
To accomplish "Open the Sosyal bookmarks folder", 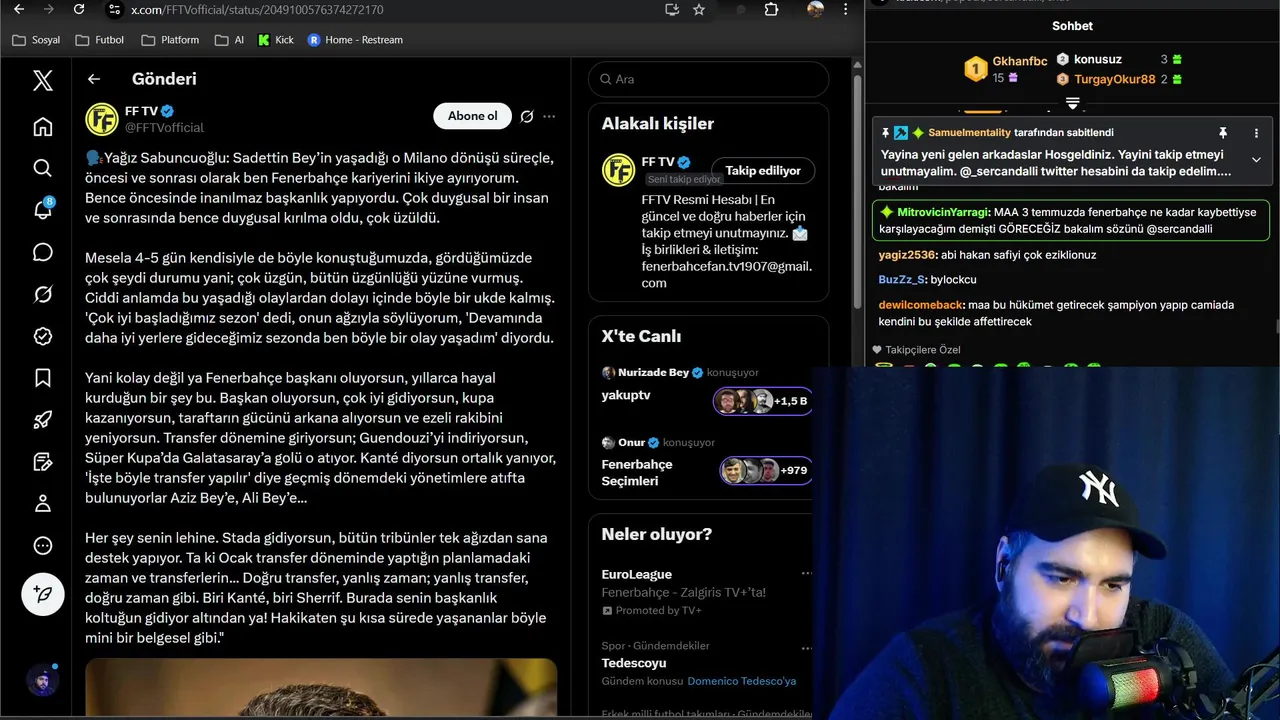I will coord(36,40).
